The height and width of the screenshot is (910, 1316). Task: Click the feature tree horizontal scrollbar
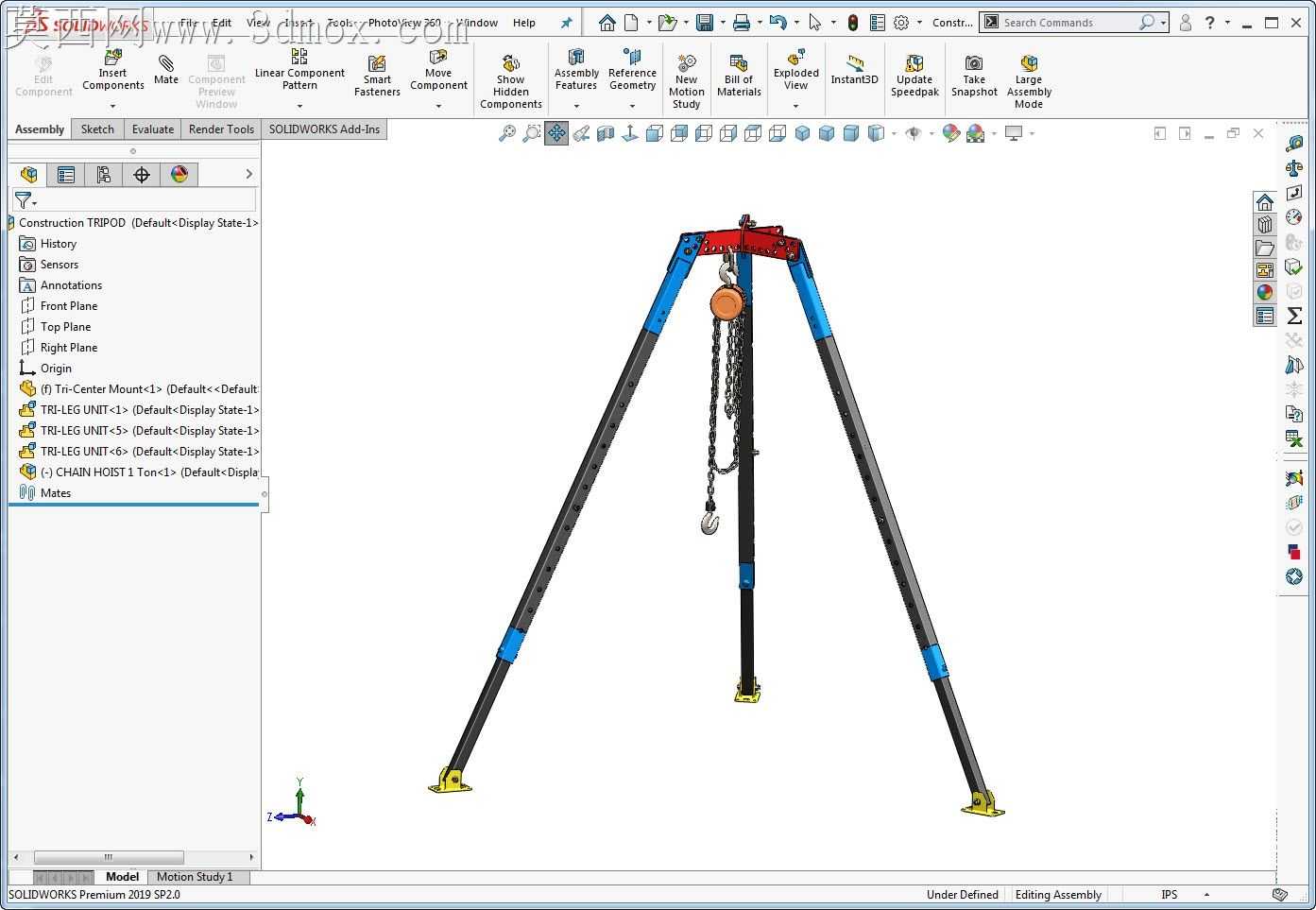(x=109, y=857)
